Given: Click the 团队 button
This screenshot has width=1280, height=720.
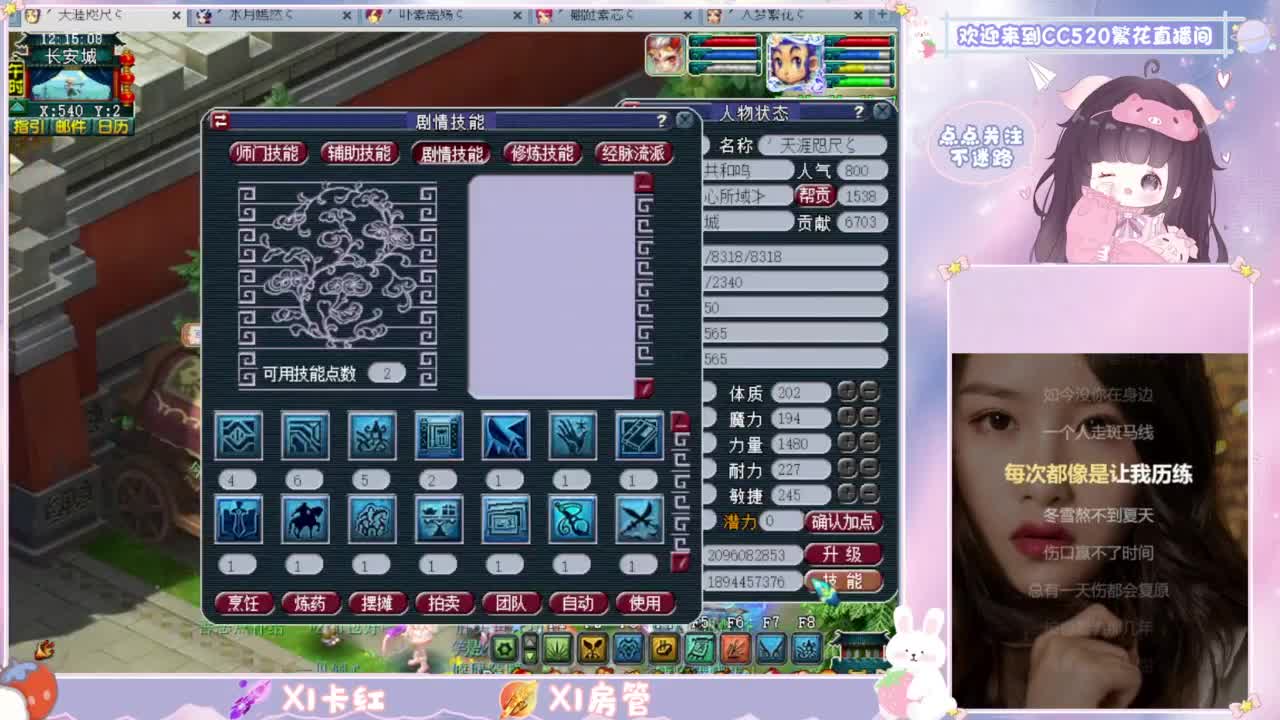Looking at the screenshot, I should click(511, 603).
